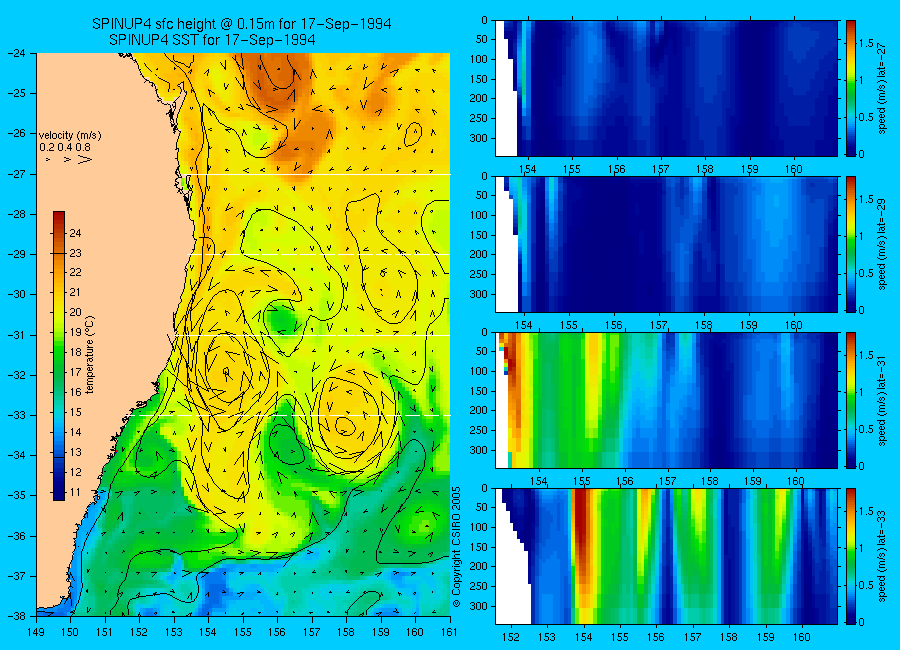Click the '-27' latitude label on the map axis
Screen dimensions: 900x650
17,174
